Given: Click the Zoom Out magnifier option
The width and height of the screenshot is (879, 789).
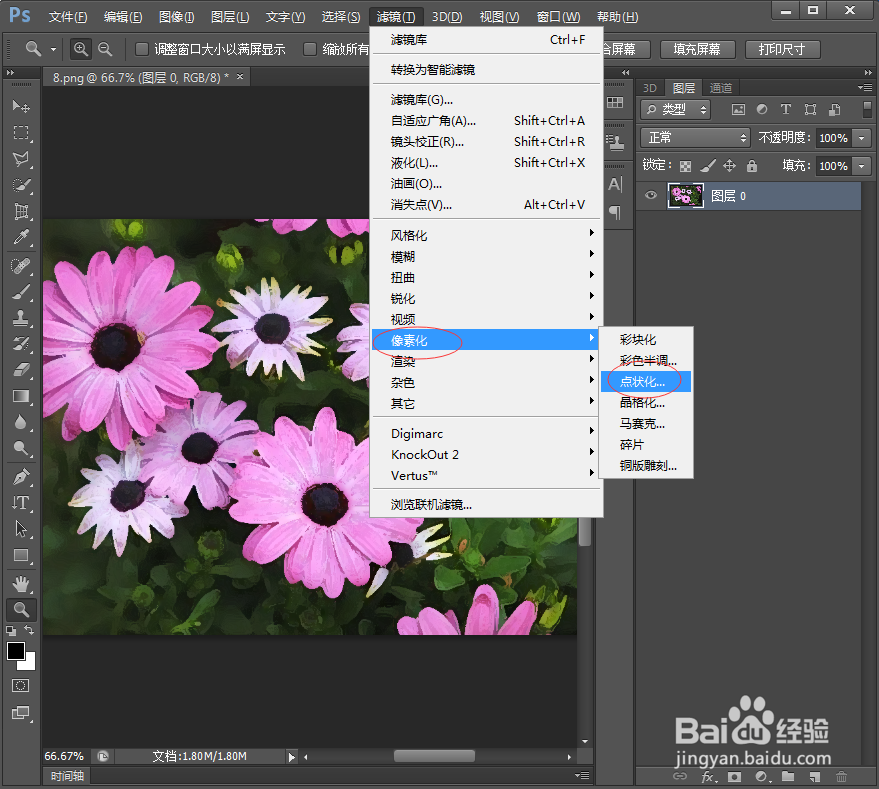Looking at the screenshot, I should [105, 49].
